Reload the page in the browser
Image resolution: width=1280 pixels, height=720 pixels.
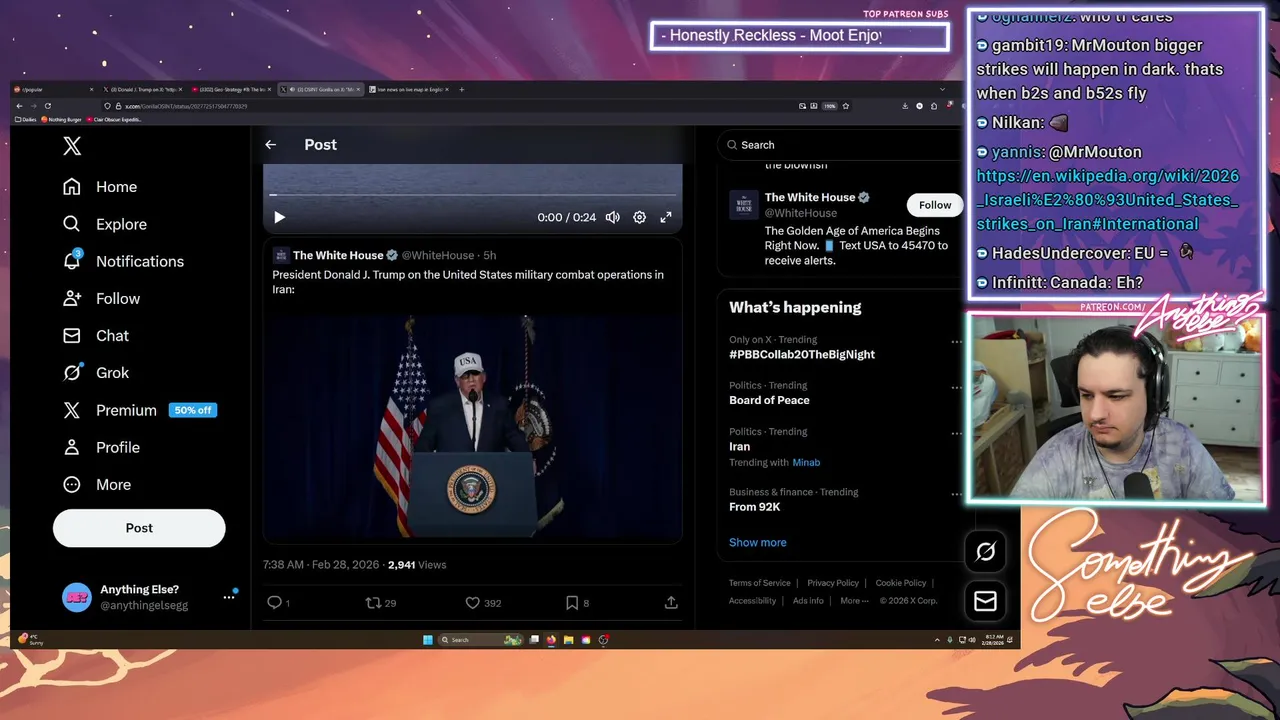tap(48, 106)
